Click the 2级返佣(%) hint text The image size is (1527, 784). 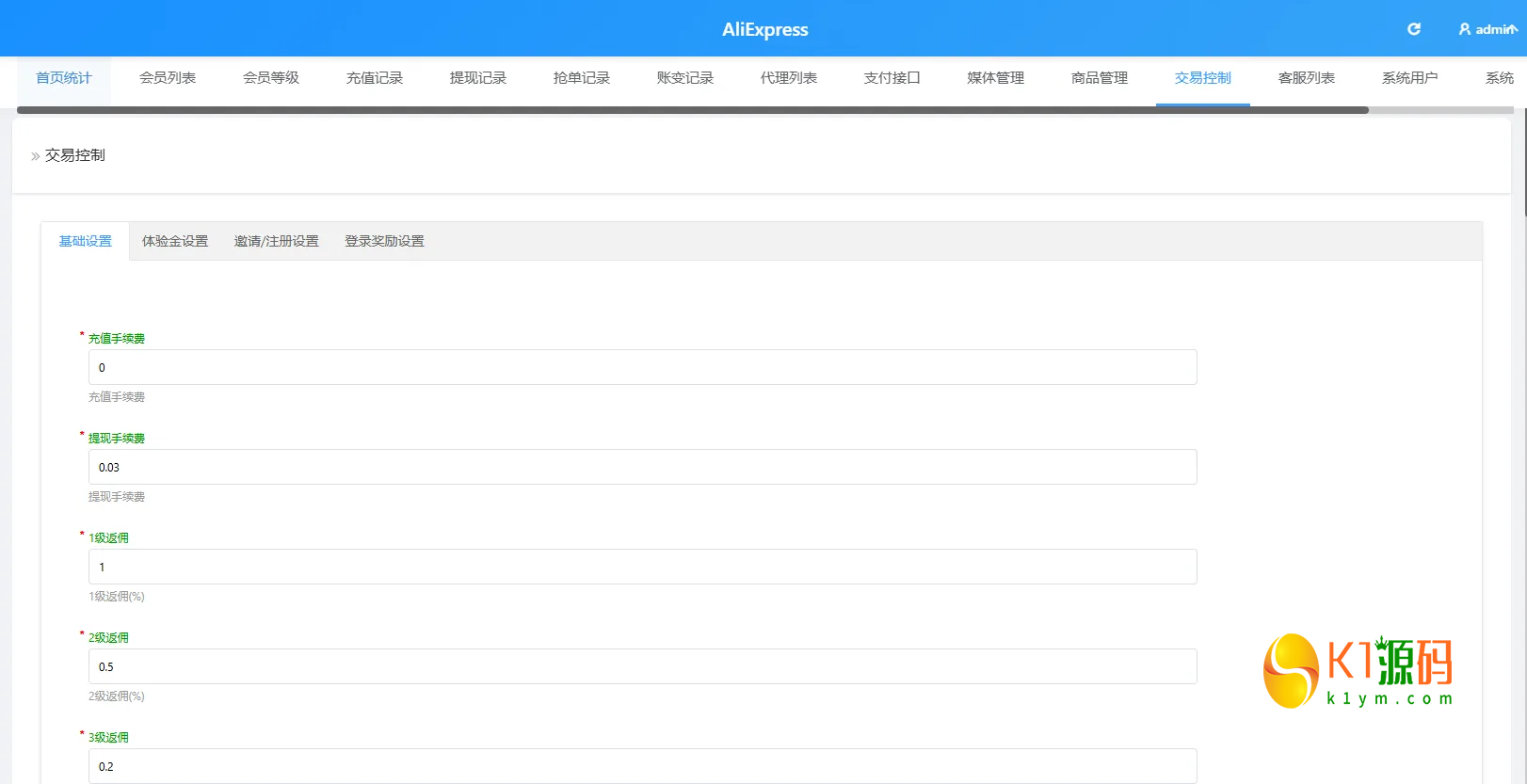pyautogui.click(x=117, y=696)
